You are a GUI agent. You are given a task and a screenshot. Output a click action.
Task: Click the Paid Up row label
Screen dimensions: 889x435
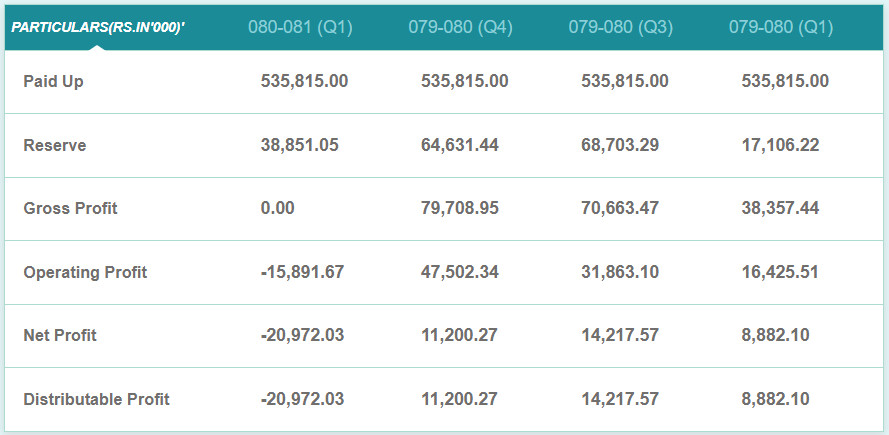pos(53,82)
